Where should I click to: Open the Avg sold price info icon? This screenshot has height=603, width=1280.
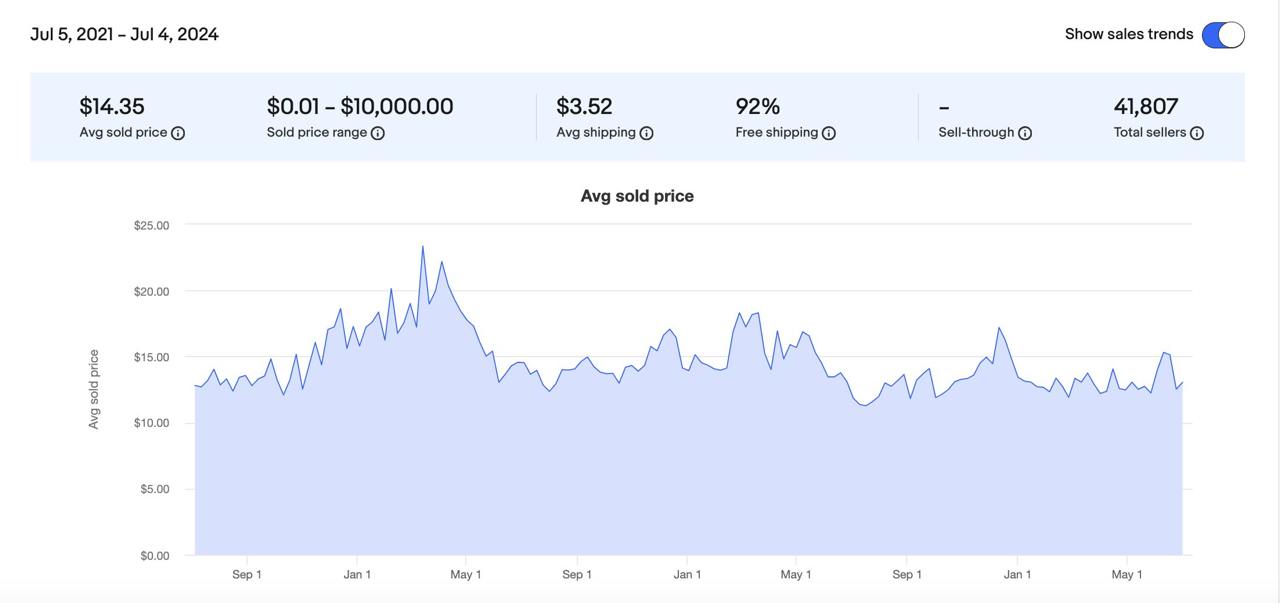(178, 133)
